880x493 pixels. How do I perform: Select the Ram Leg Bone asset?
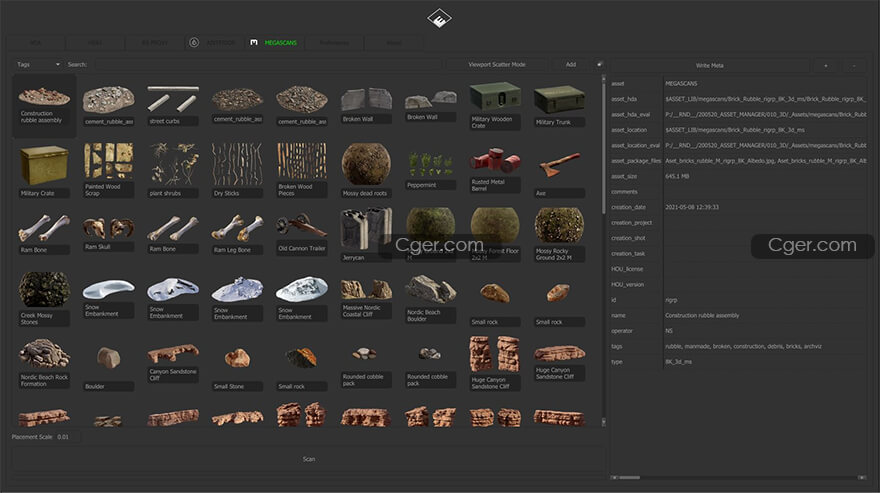point(237,234)
